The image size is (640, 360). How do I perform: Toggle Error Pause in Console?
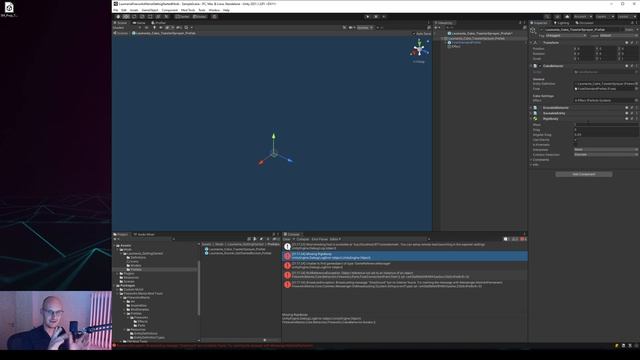[320, 239]
